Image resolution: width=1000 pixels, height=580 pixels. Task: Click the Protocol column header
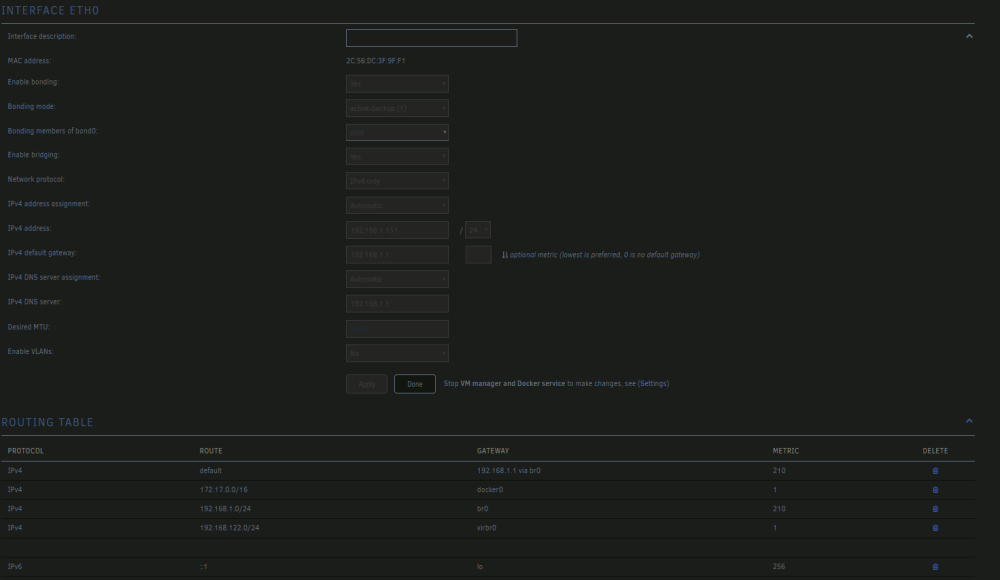[x=26, y=450]
